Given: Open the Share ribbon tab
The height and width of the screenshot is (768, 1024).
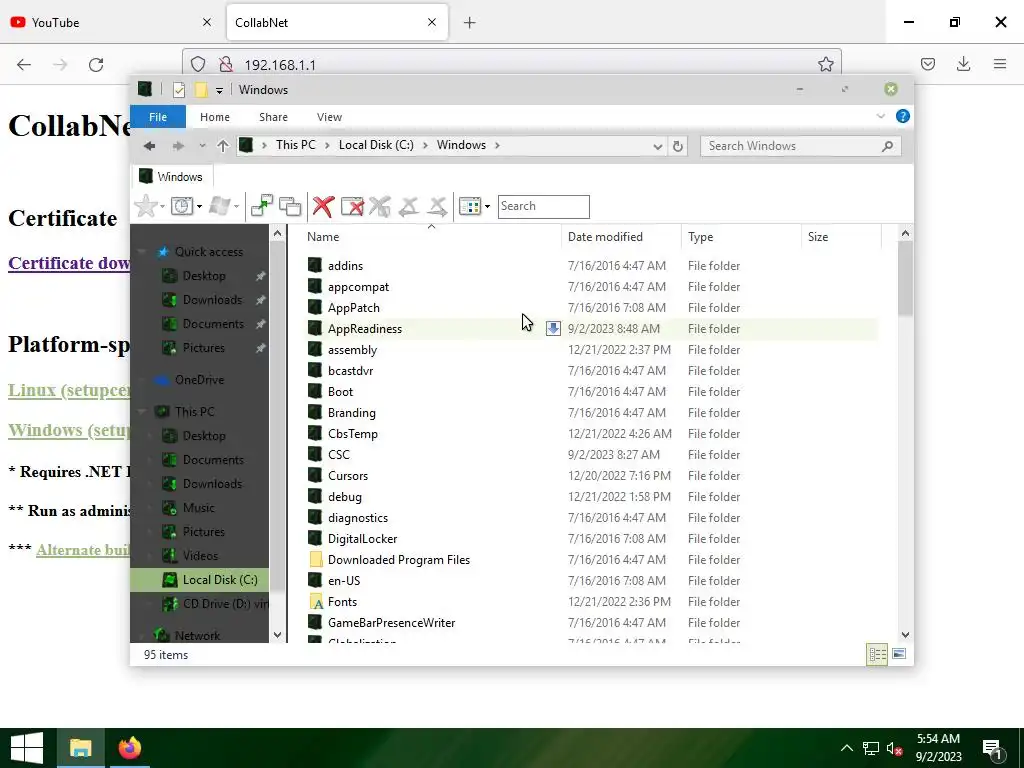Looking at the screenshot, I should click(273, 117).
